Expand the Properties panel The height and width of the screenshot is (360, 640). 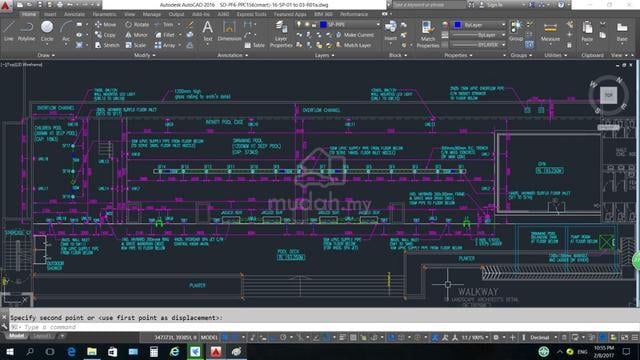tap(458, 55)
